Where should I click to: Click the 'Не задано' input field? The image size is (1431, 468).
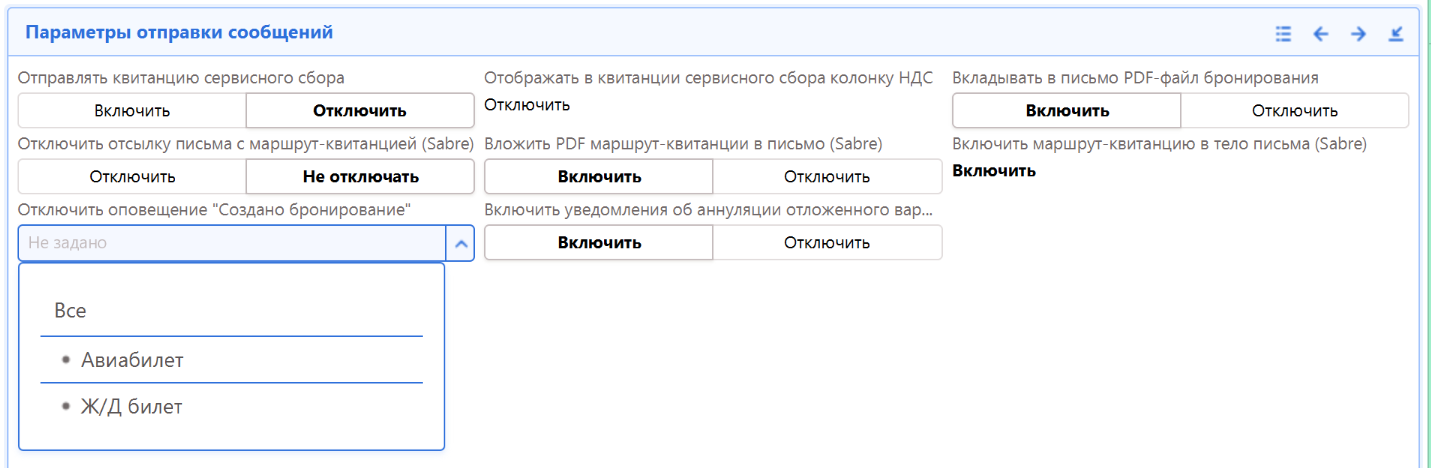point(231,243)
